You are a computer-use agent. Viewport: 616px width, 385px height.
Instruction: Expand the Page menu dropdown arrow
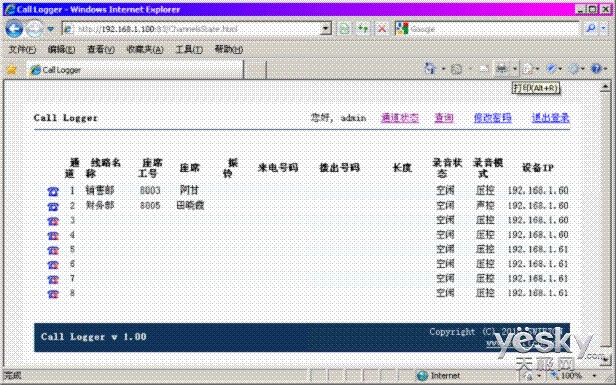(x=537, y=69)
